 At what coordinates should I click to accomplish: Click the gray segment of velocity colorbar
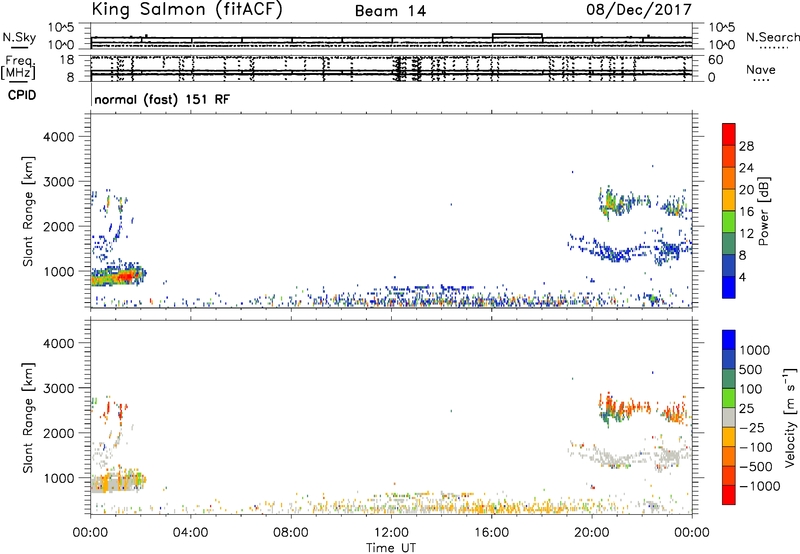(x=729, y=417)
